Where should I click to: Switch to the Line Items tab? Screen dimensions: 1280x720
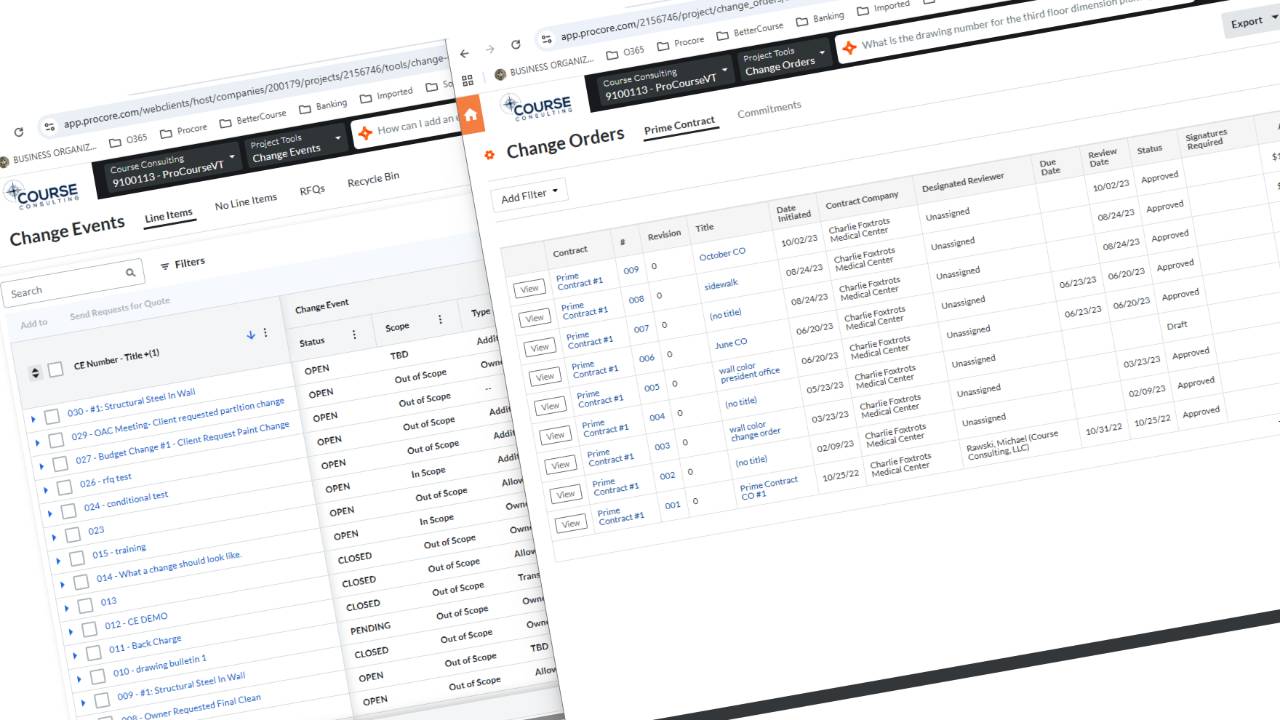pos(168,216)
